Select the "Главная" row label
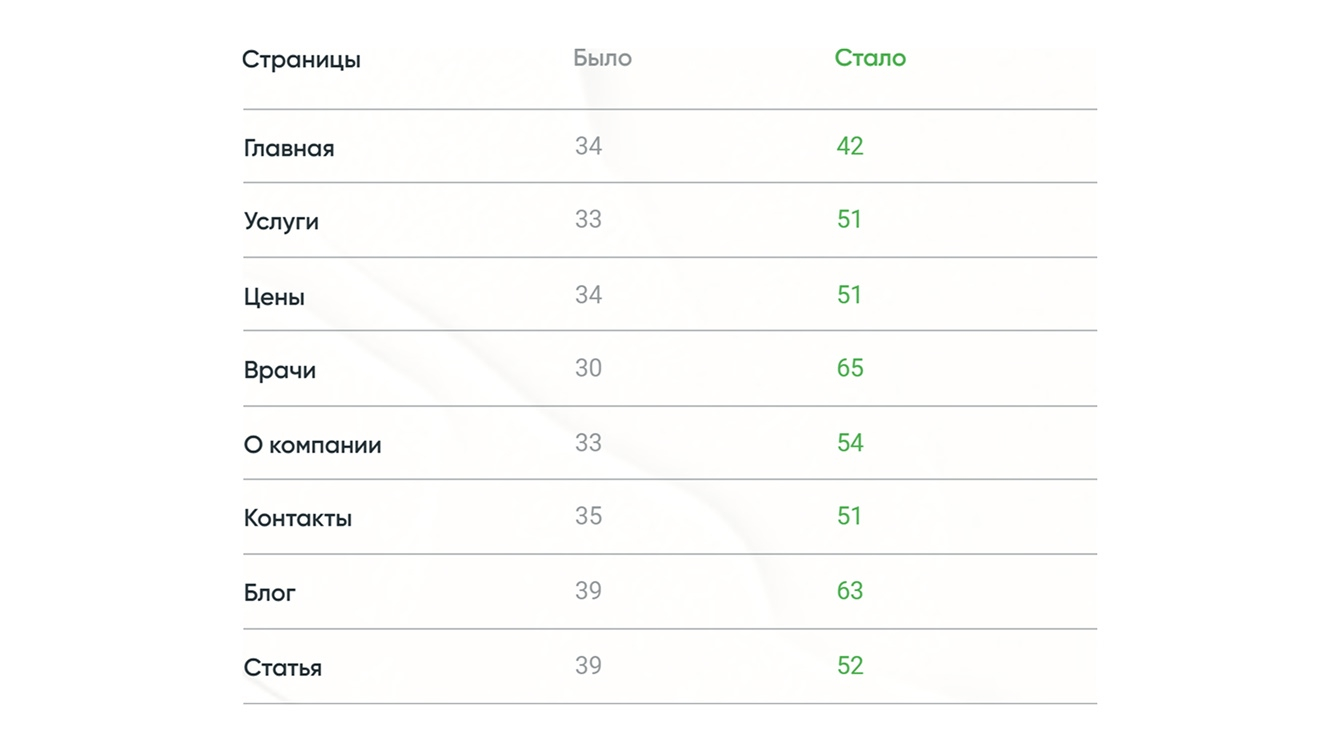The height and width of the screenshot is (753, 1340). click(x=289, y=148)
